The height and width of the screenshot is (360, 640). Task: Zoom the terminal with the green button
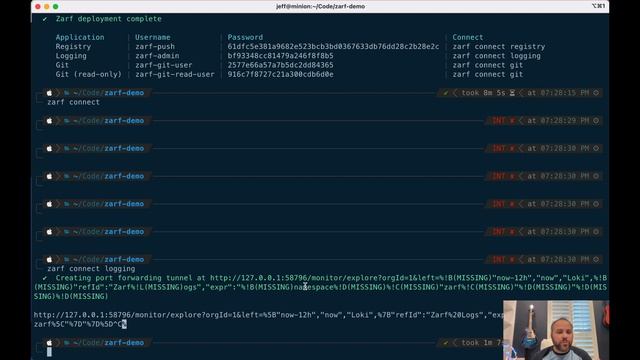coord(56,7)
